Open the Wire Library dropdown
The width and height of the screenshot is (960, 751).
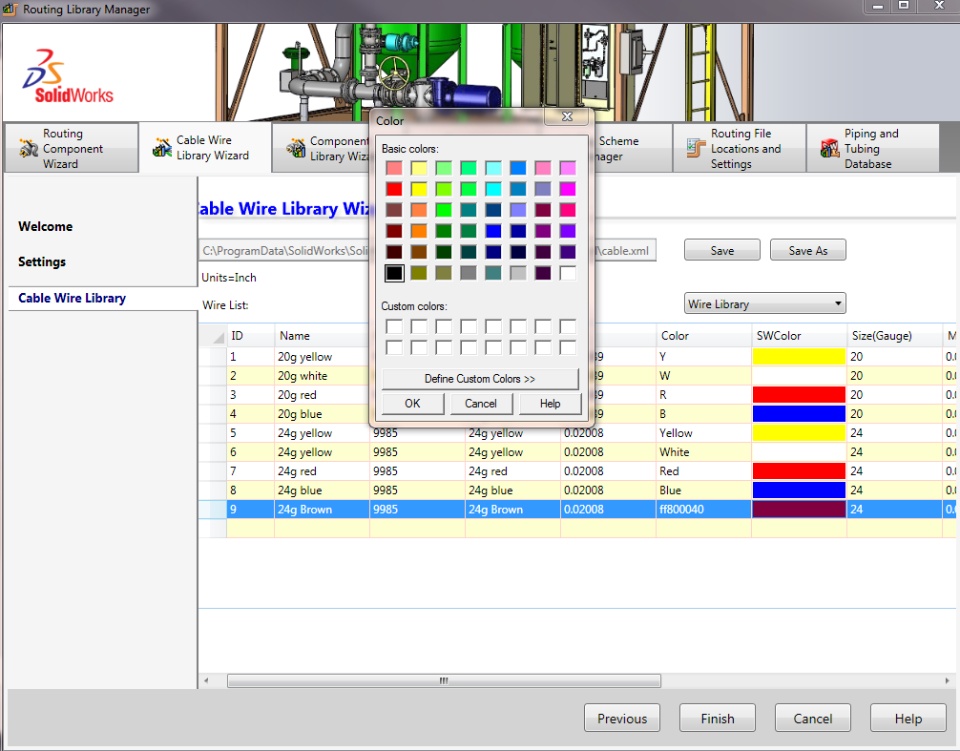(x=765, y=304)
